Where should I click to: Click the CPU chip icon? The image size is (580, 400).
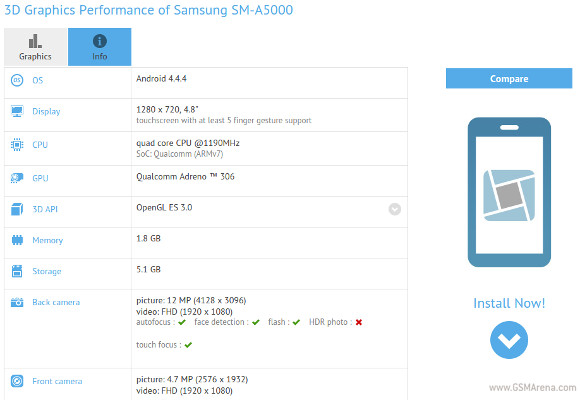[17, 145]
